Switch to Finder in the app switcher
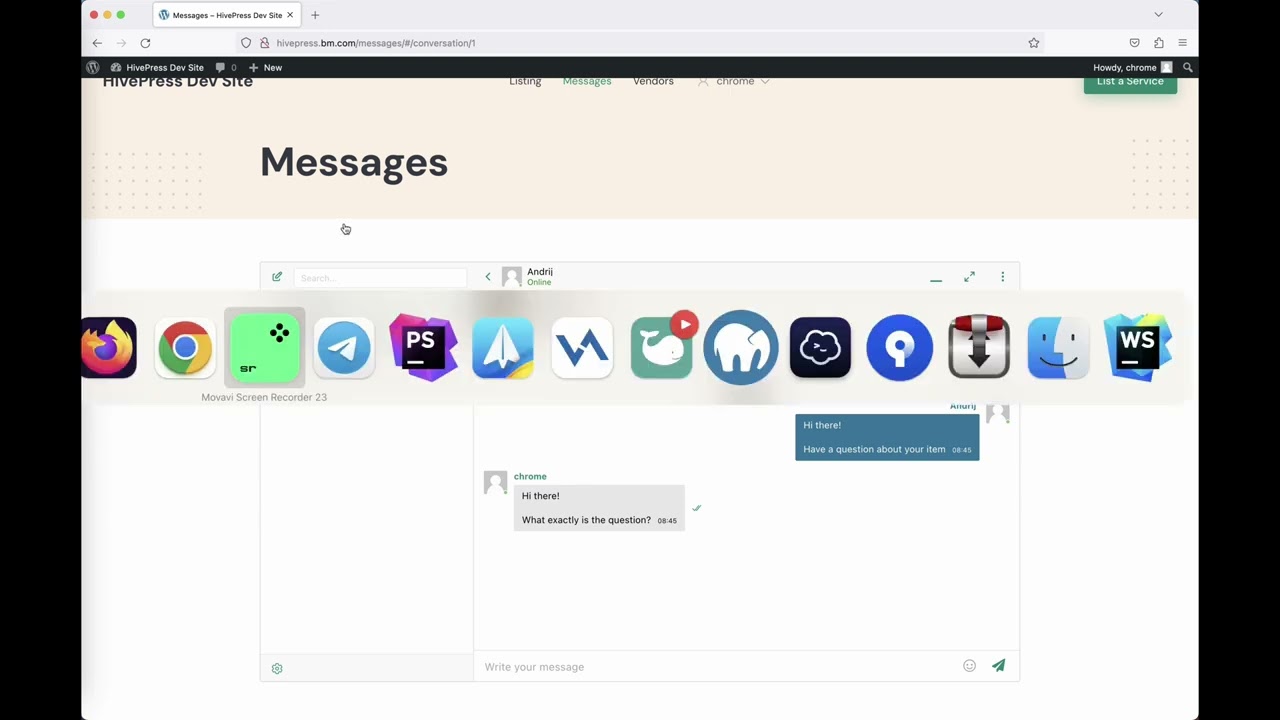Screen dimensions: 1280x720 (1058, 348)
